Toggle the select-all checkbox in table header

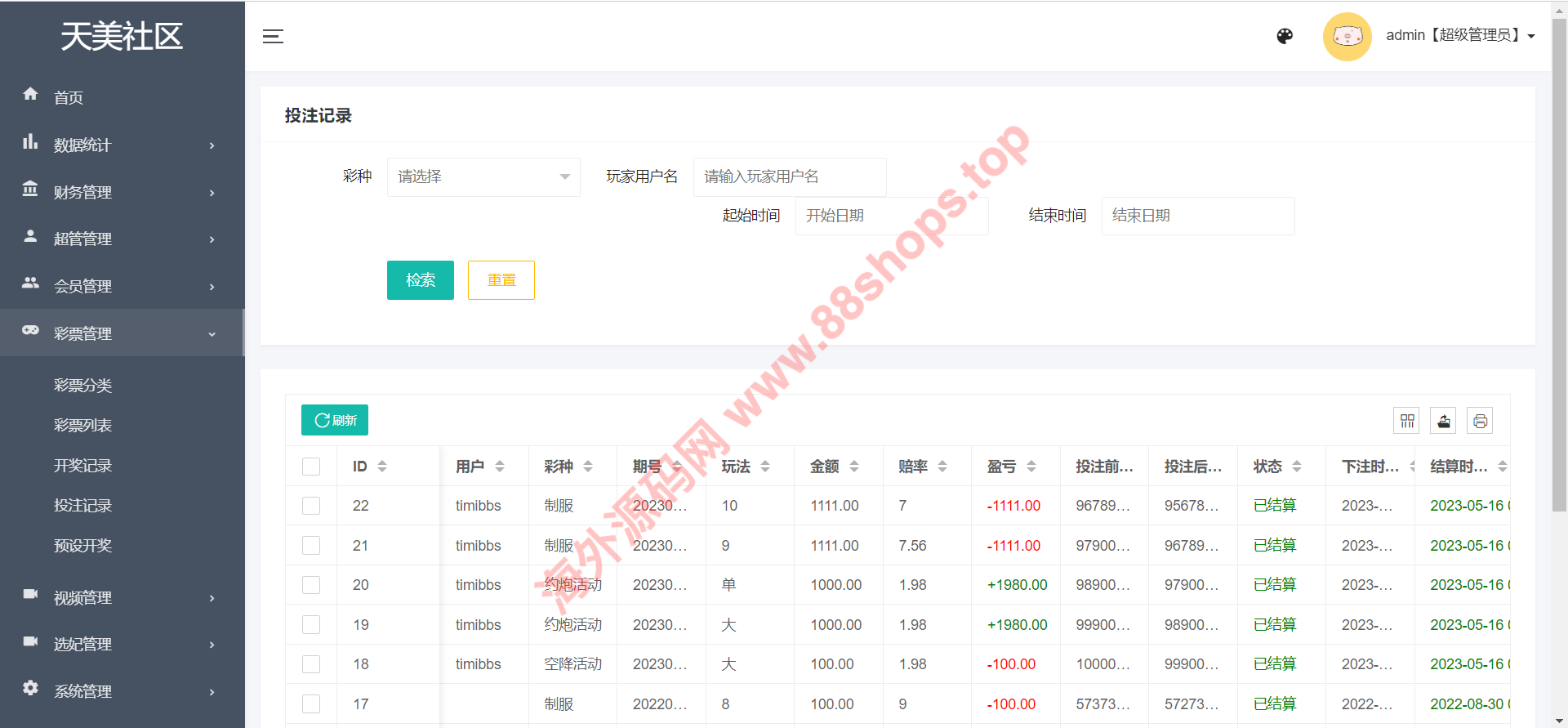click(311, 467)
